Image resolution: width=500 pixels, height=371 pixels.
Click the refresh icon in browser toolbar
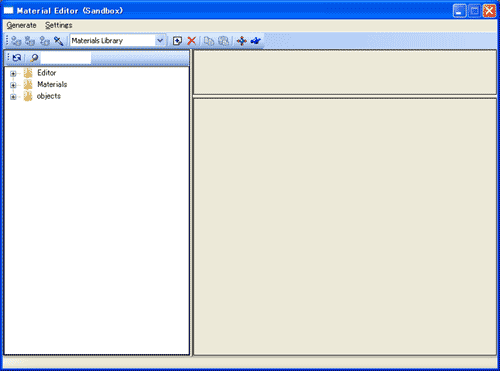[x=17, y=58]
